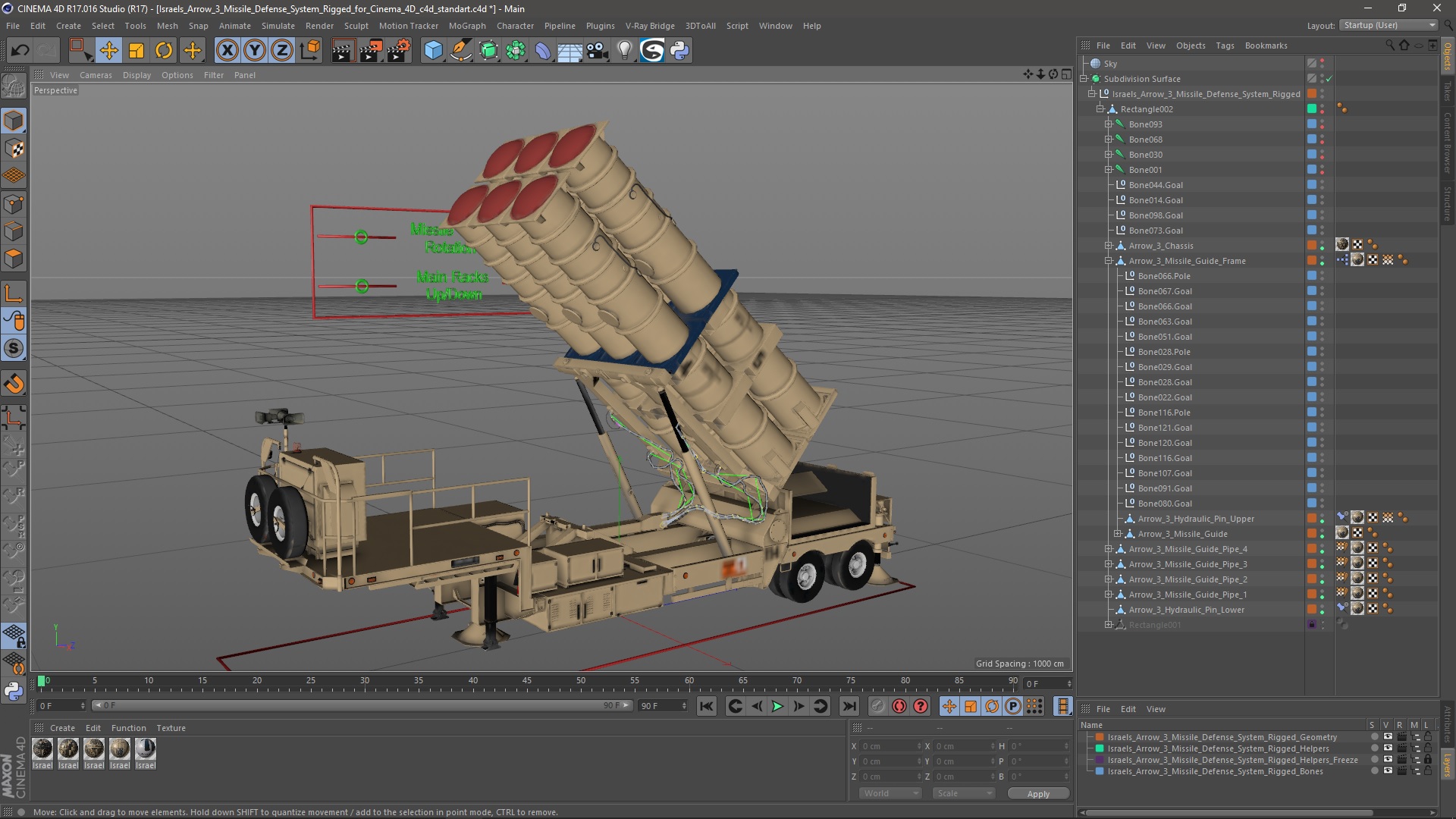1456x819 pixels.
Task: Open the Character menu
Action: click(x=515, y=26)
